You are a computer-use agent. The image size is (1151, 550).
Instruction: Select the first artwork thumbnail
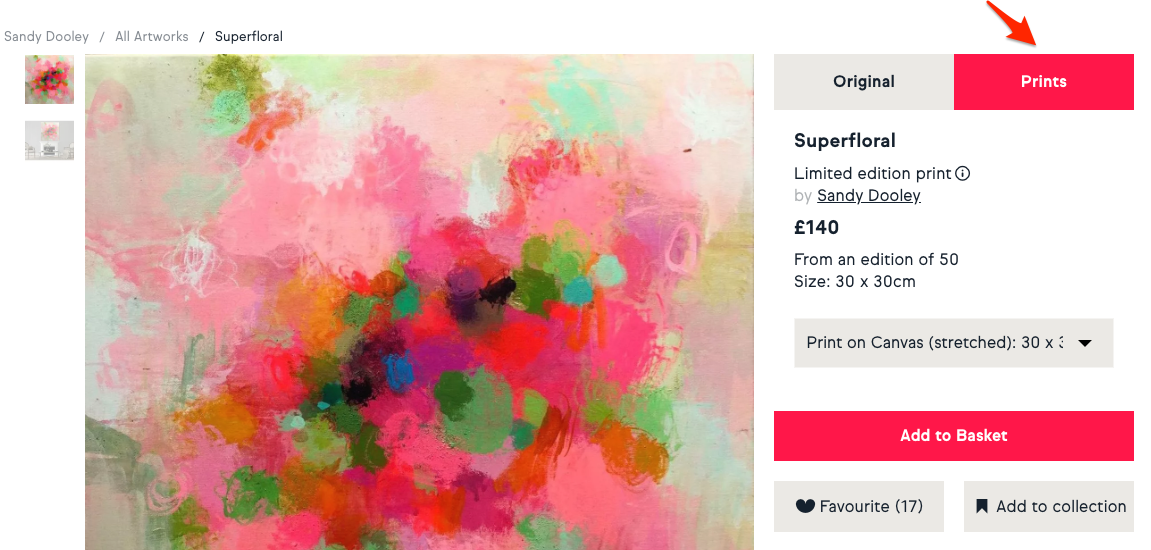[x=49, y=80]
